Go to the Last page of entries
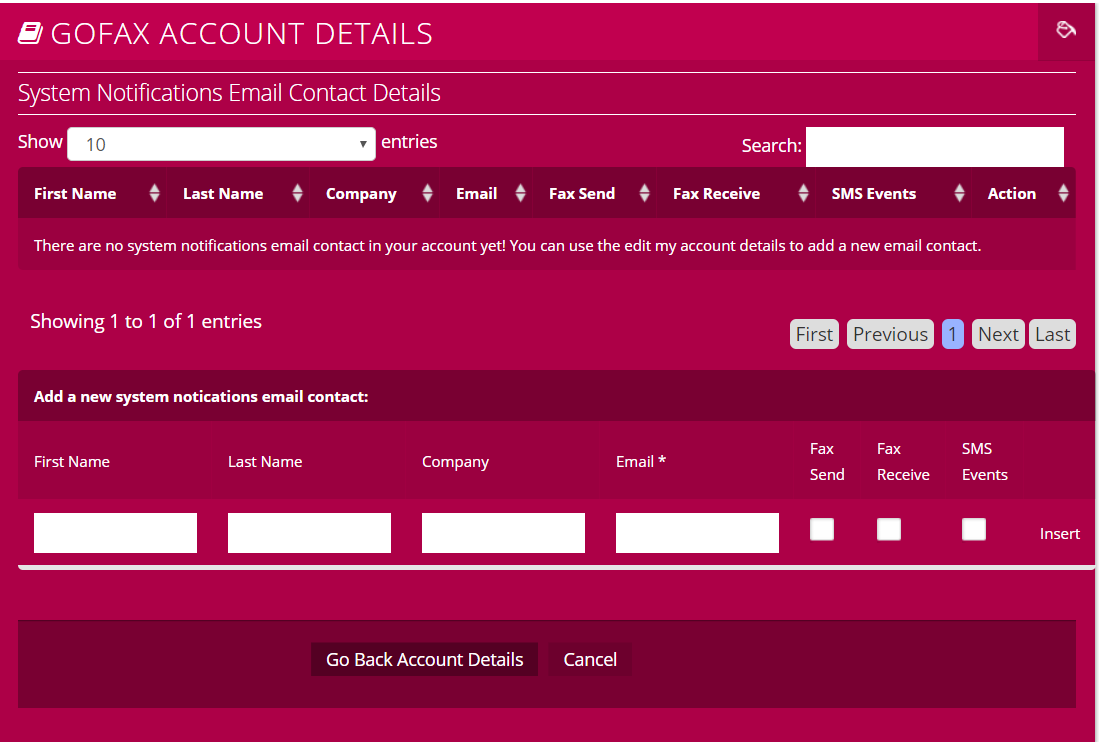Screen dimensions: 1099x742 (x=1052, y=333)
